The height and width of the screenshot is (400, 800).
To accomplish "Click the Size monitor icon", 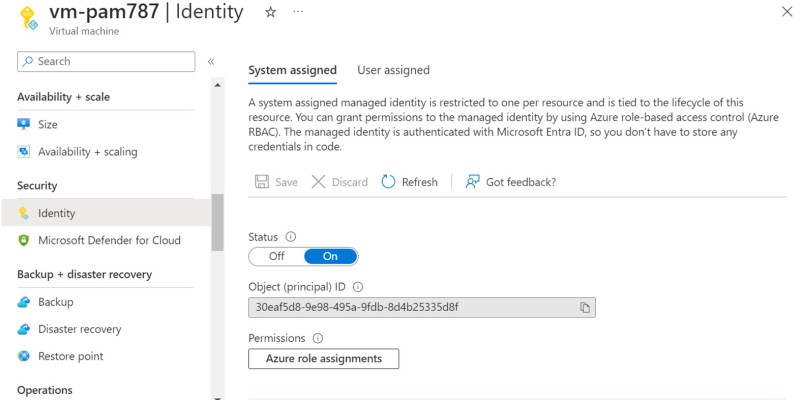I will click(x=23, y=124).
